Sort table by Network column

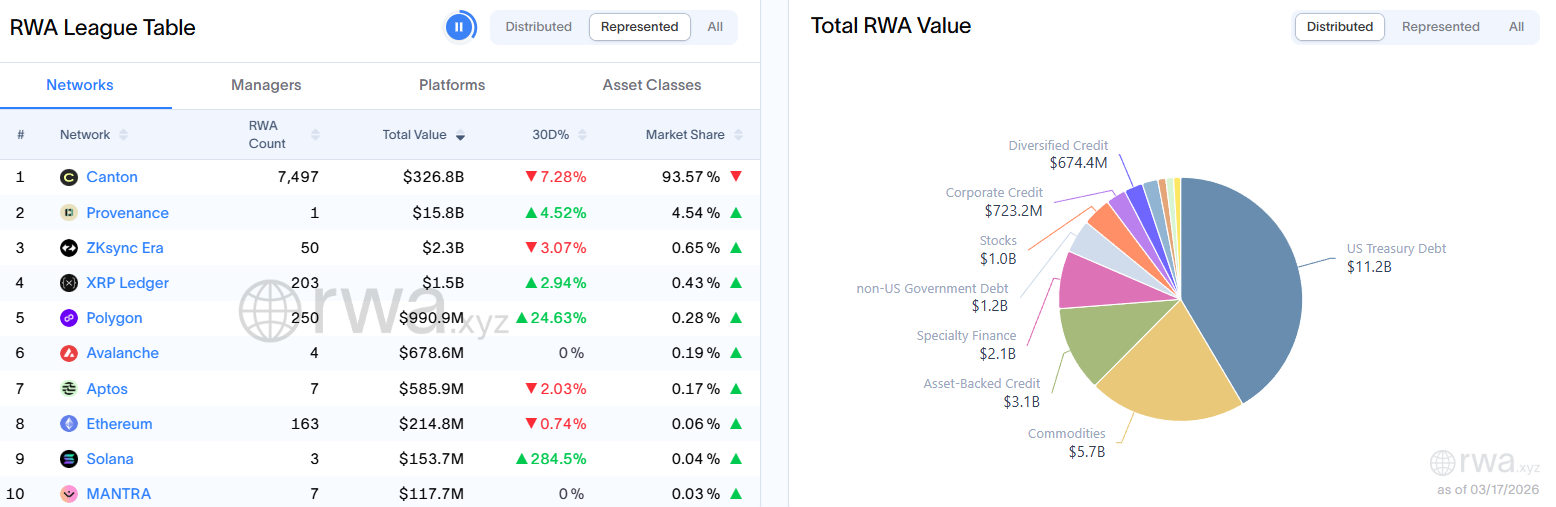(x=94, y=135)
